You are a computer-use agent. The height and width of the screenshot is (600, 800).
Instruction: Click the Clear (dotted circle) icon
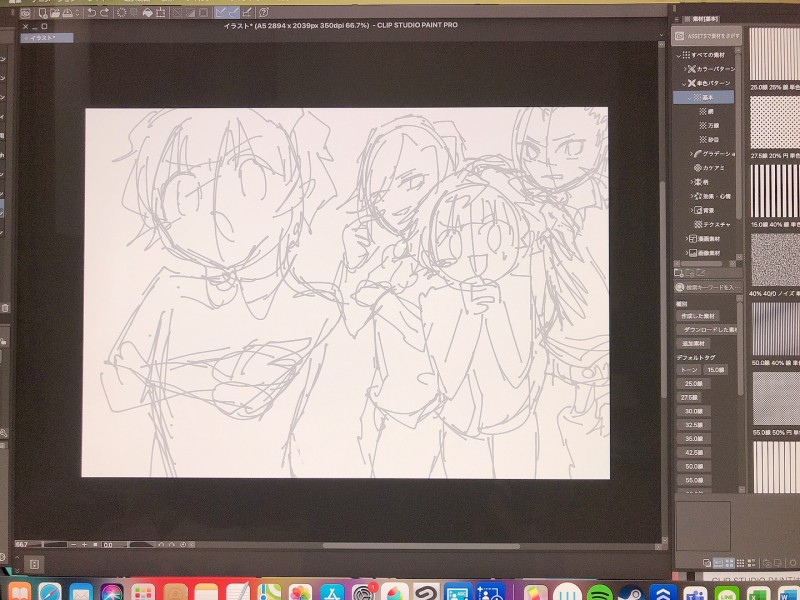[x=122, y=13]
